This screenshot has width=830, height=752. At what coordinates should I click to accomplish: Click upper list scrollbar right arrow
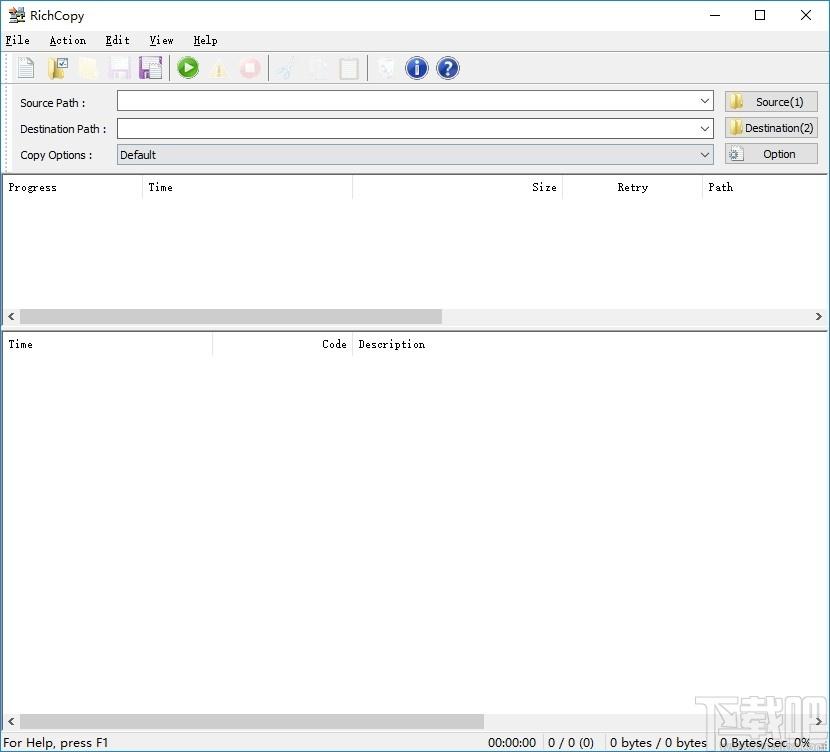point(819,316)
